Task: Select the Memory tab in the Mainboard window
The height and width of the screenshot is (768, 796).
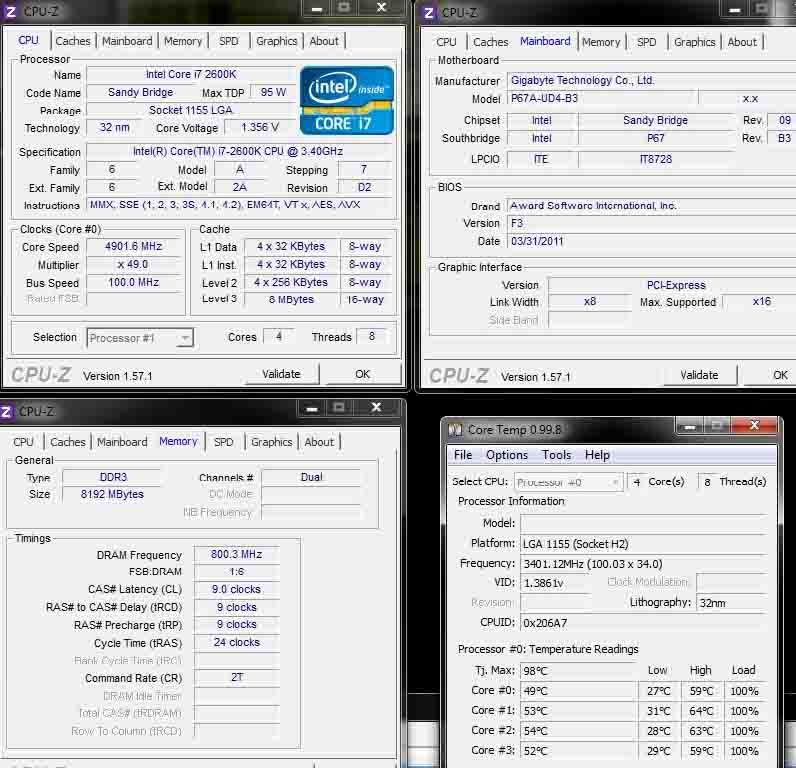Action: pyautogui.click(x=601, y=42)
